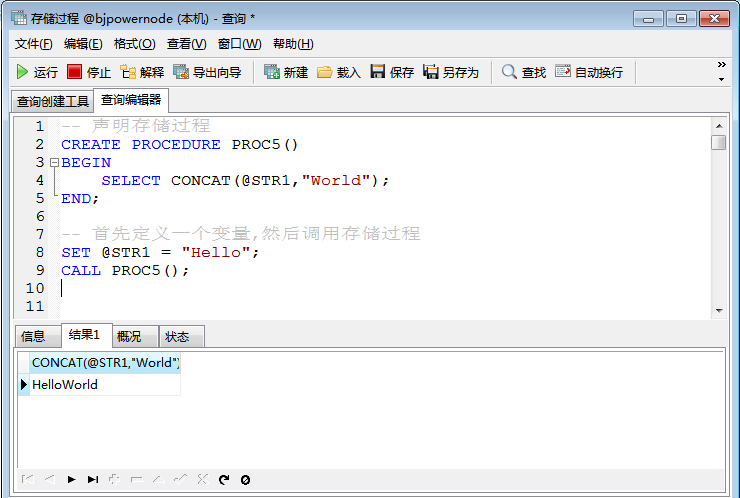Discard changes X button in navigator

click(202, 480)
